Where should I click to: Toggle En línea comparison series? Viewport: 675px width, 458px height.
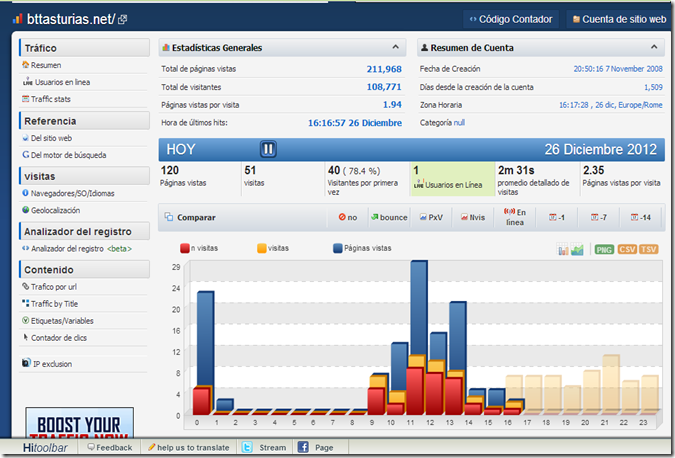pyautogui.click(x=515, y=217)
